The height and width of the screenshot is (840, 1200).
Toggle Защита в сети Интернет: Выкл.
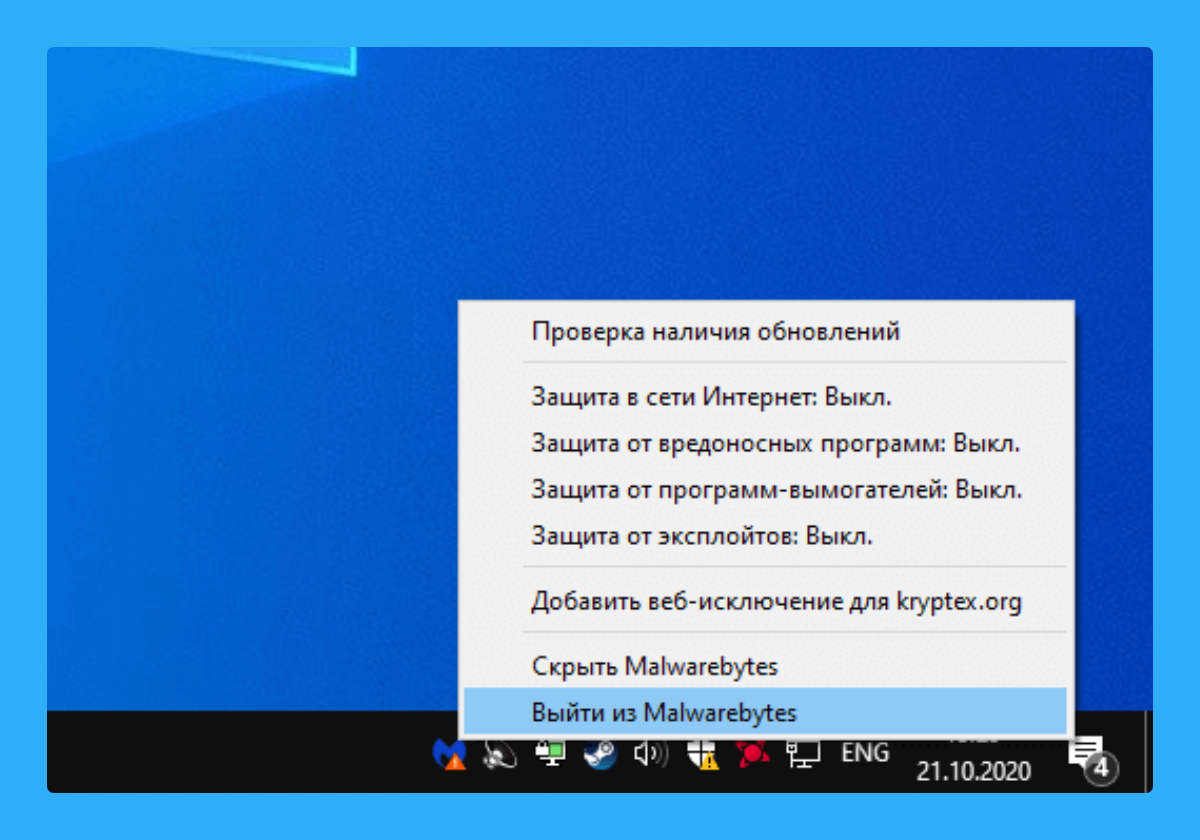click(765, 397)
